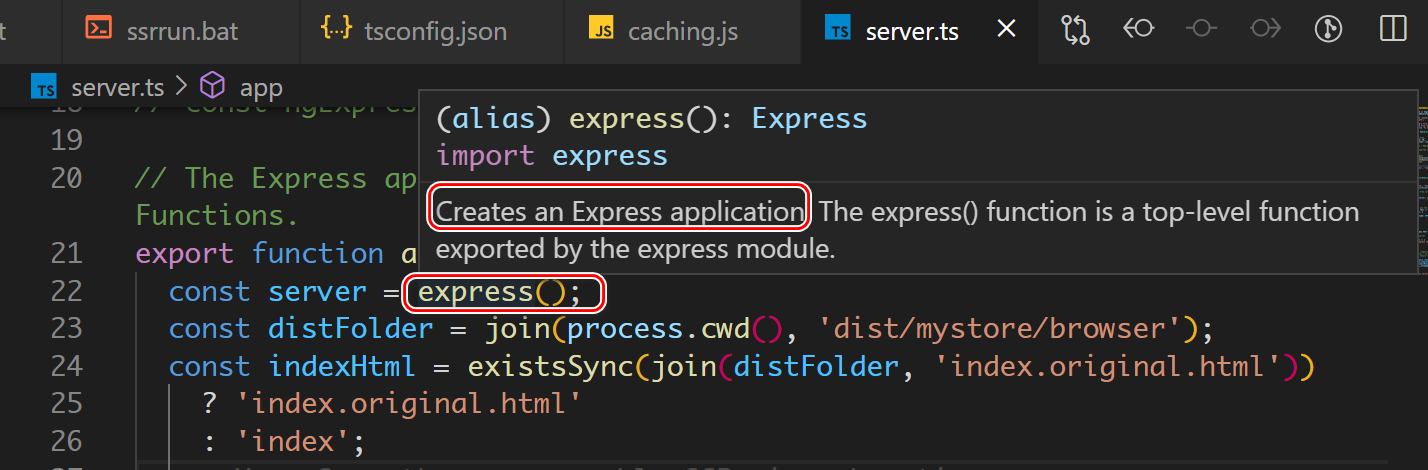Screen dimensions: 1428x470
Task: Select the server.ts editor tab
Action: pyautogui.click(x=912, y=31)
